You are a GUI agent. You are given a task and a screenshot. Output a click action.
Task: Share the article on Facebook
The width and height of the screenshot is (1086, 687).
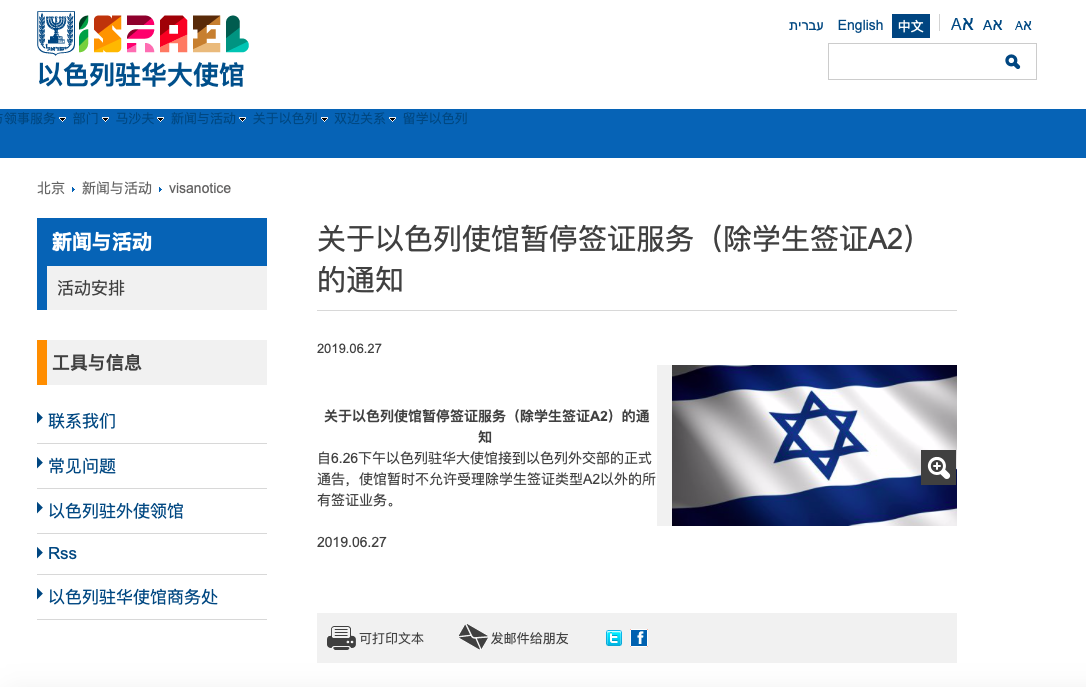pos(639,638)
